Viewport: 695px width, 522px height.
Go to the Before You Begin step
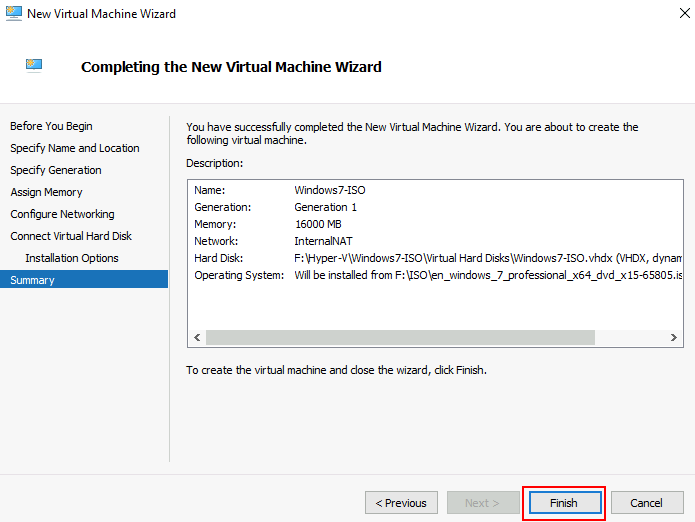pos(51,126)
